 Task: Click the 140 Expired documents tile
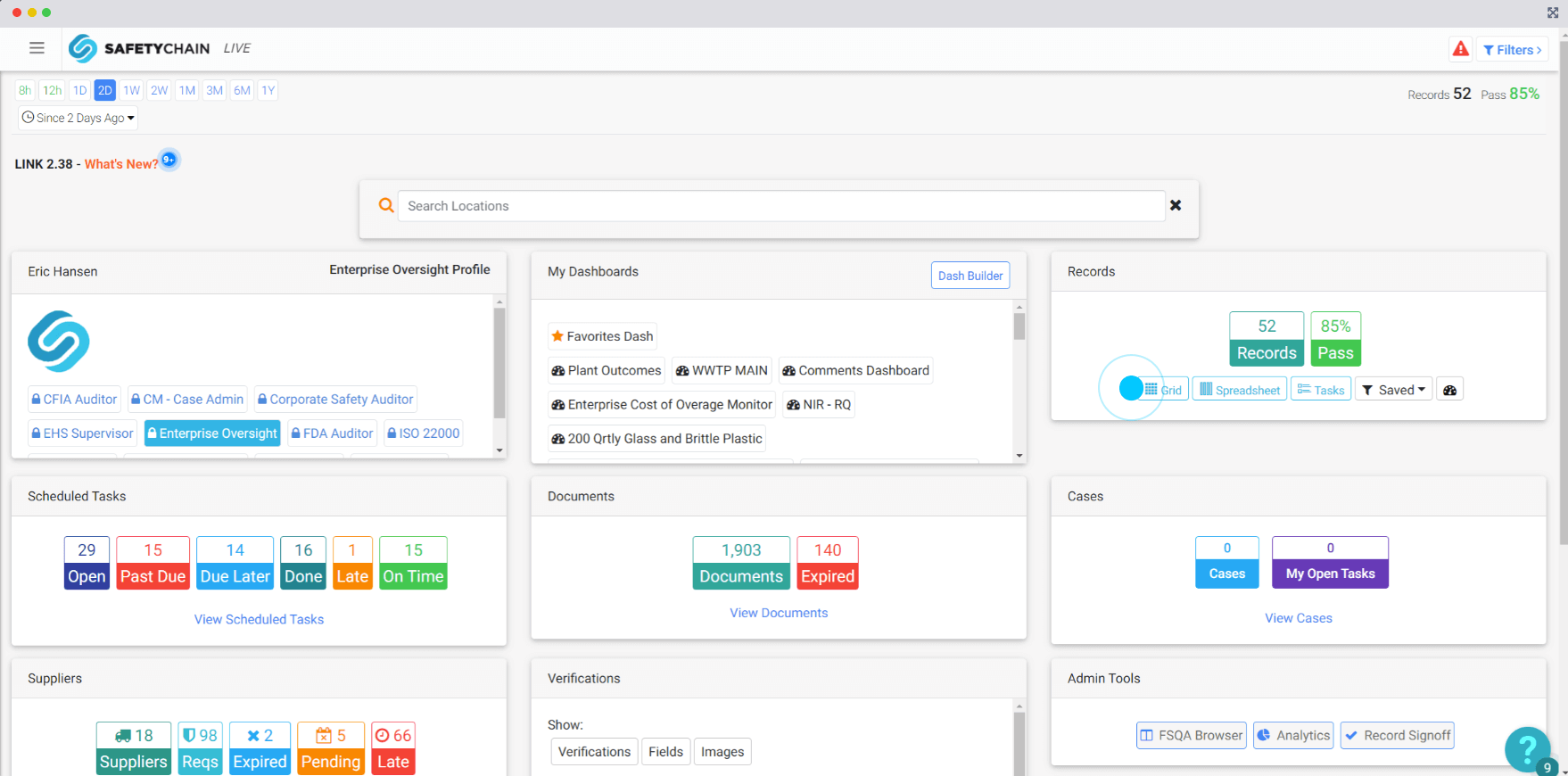828,563
